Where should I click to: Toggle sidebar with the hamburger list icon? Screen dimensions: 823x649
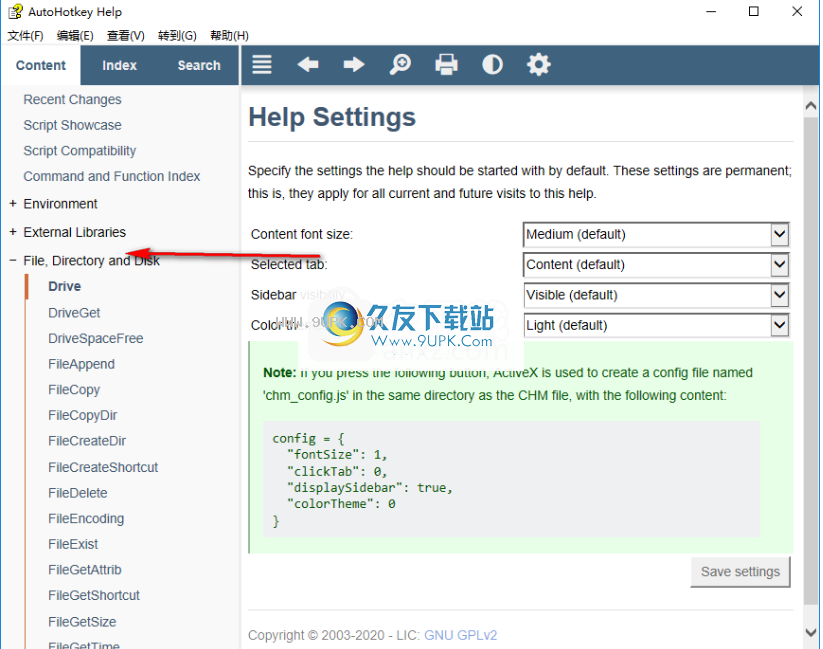point(261,65)
